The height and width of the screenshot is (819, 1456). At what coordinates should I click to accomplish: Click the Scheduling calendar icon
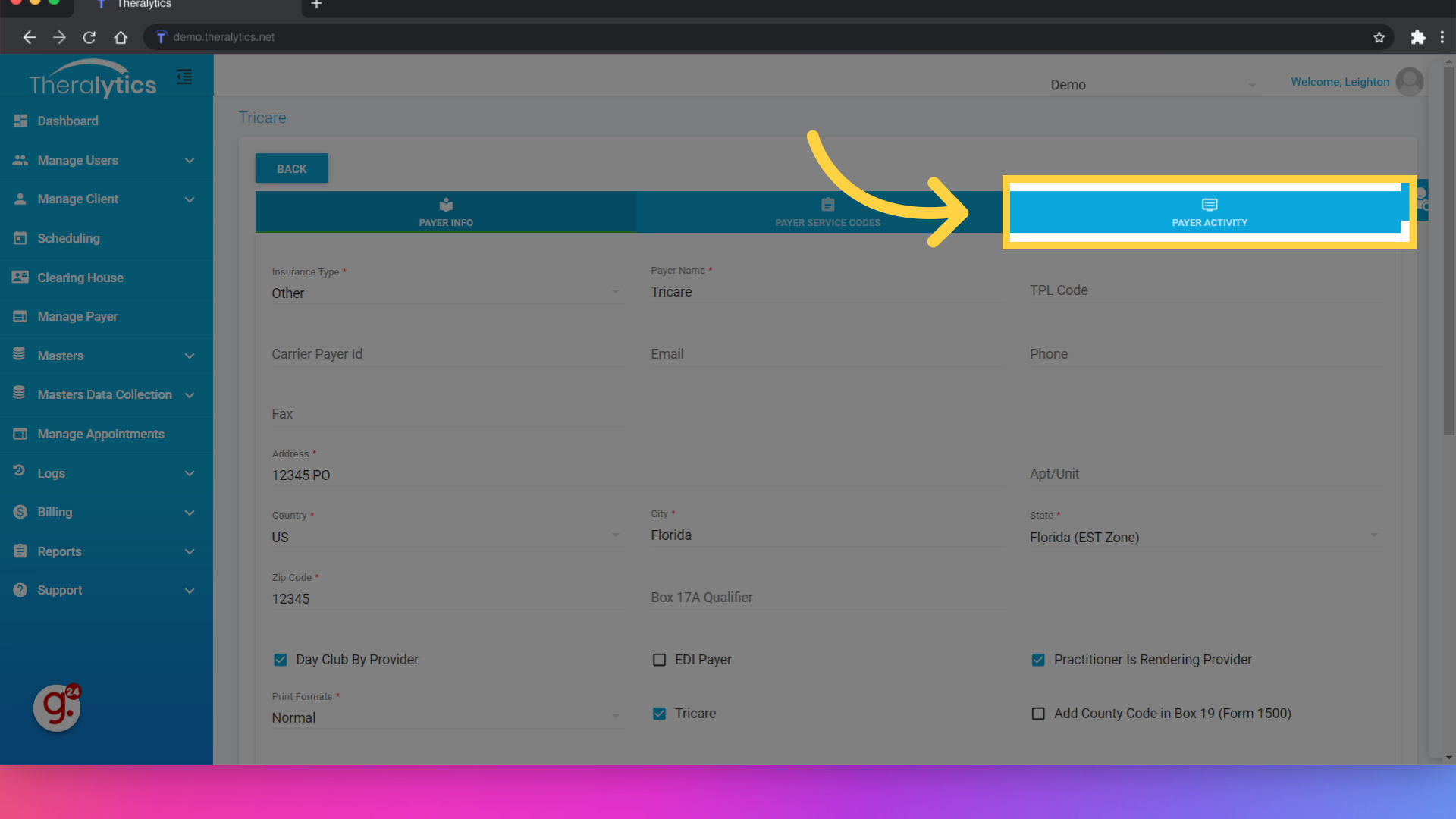coord(20,238)
